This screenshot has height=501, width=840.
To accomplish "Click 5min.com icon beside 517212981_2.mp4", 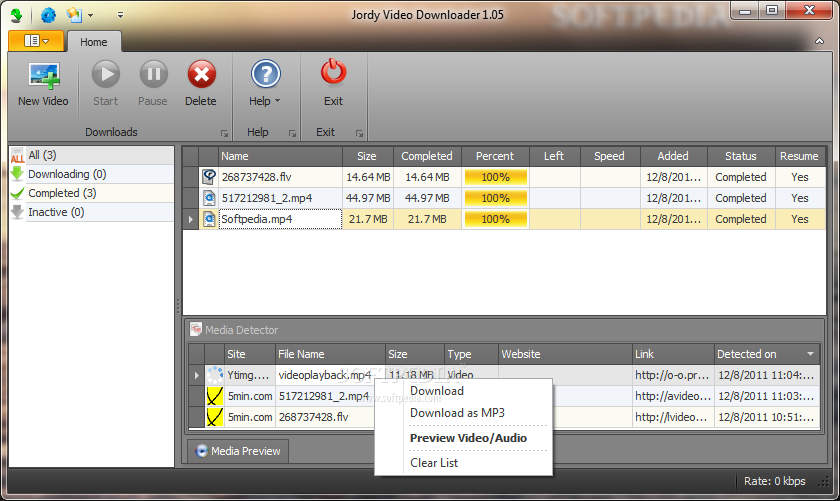I will [215, 397].
